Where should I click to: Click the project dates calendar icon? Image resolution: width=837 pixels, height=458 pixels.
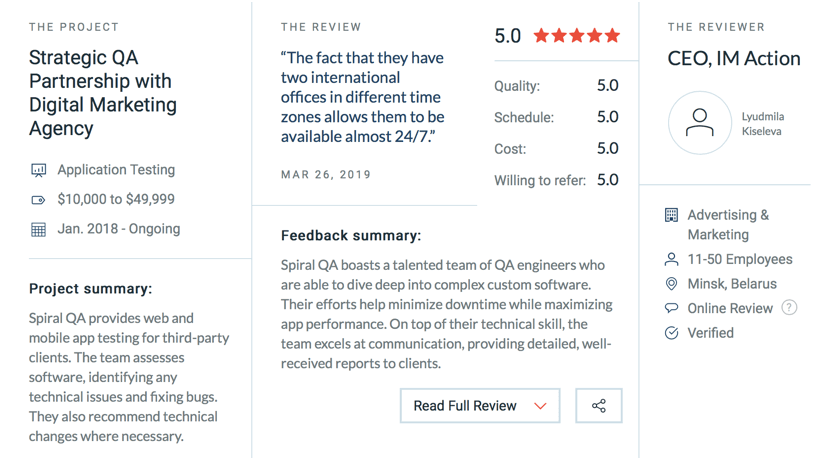click(39, 229)
